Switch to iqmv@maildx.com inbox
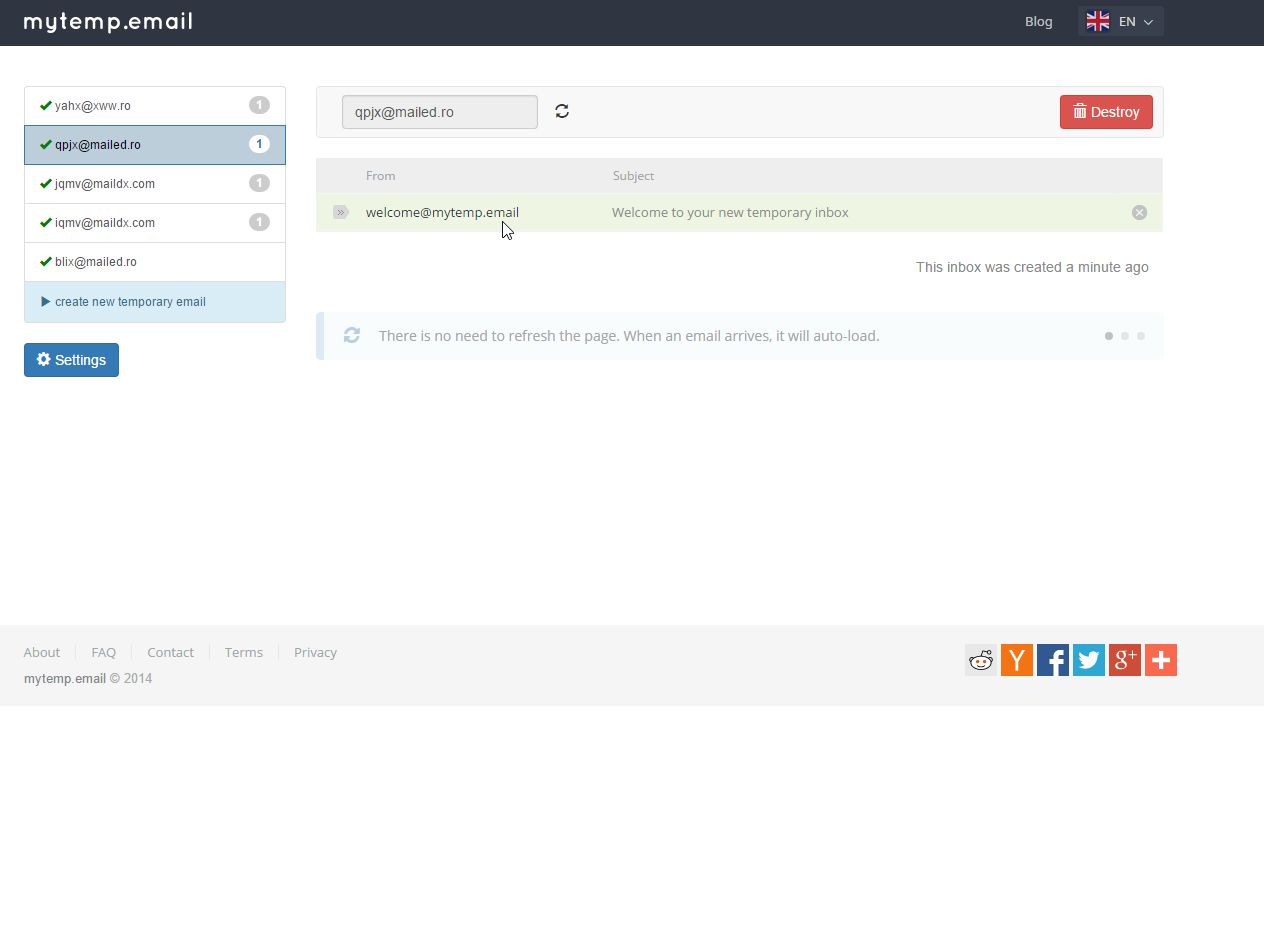1264x948 pixels. pyautogui.click(x=155, y=223)
